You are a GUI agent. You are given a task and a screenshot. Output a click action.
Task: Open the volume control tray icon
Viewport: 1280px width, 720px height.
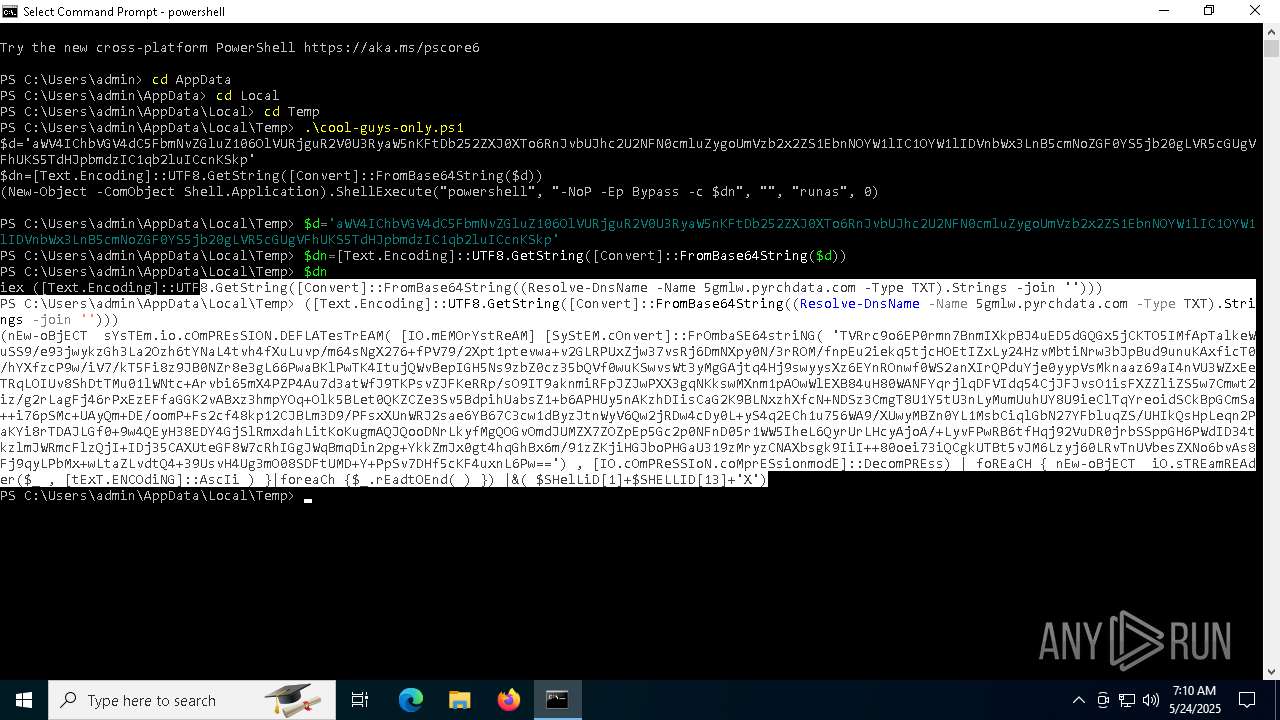click(1151, 700)
